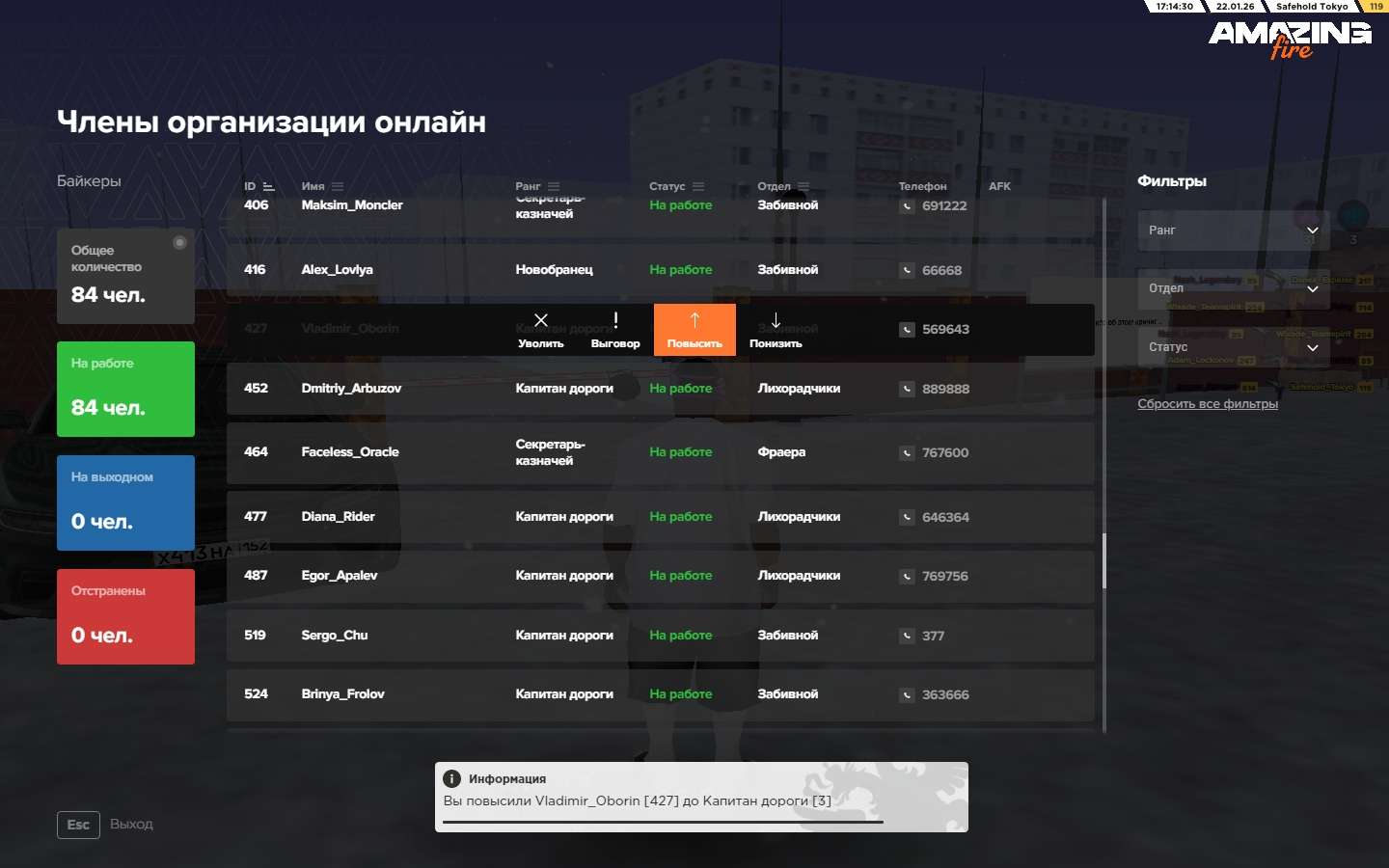Select the Общее количество radio indicator

point(179,243)
